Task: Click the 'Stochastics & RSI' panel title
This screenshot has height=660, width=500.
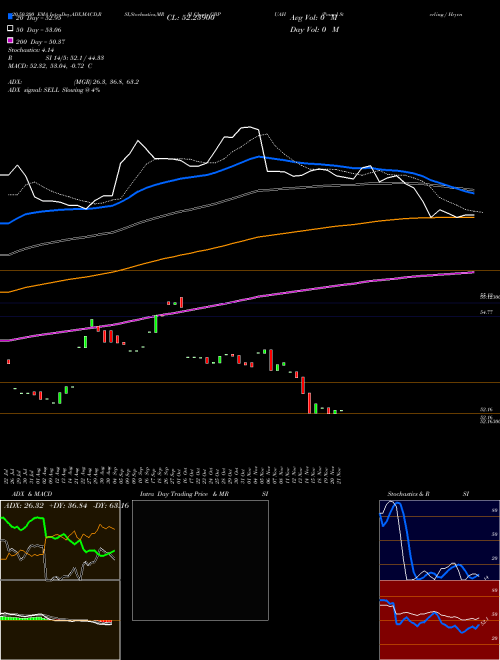Action: pyautogui.click(x=428, y=494)
